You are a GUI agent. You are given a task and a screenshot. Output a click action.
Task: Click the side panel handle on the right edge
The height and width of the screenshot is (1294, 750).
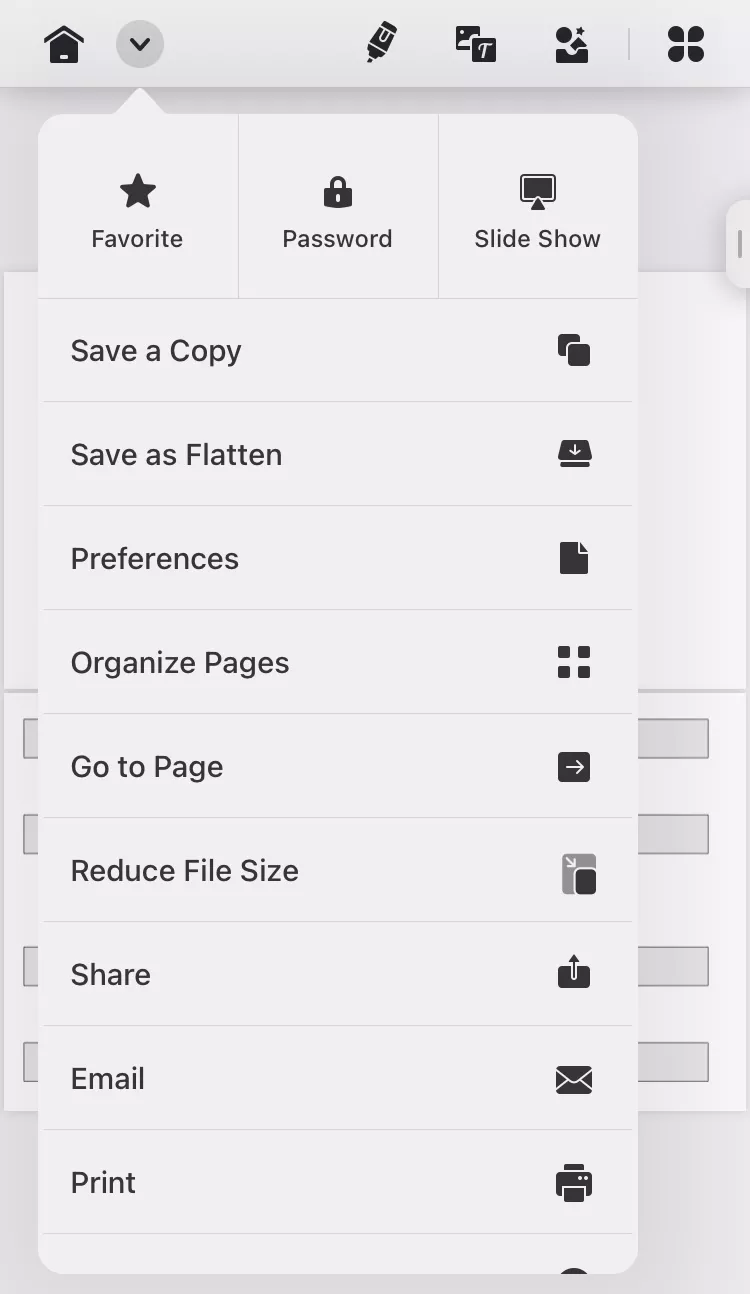tap(739, 244)
